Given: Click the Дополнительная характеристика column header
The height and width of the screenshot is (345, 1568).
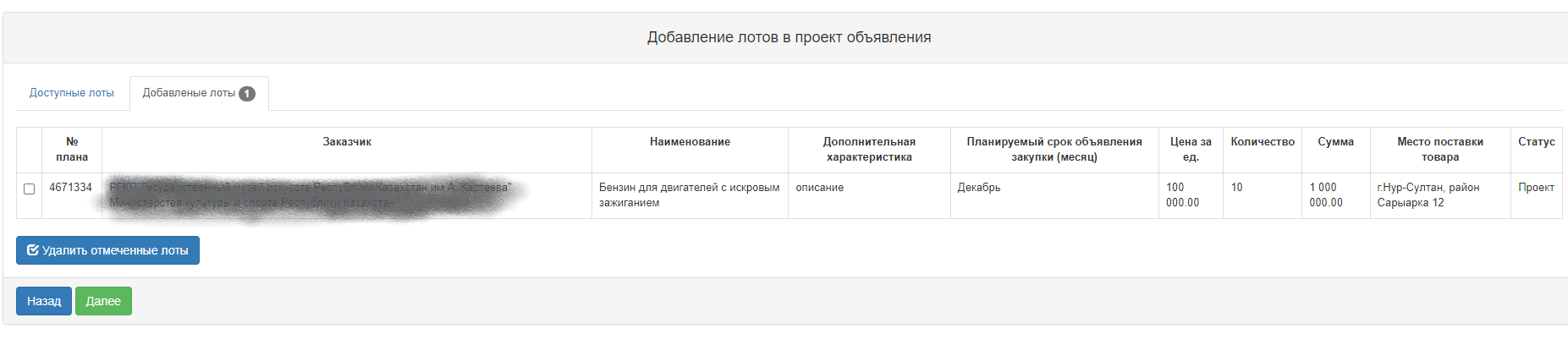Looking at the screenshot, I should coord(870,150).
